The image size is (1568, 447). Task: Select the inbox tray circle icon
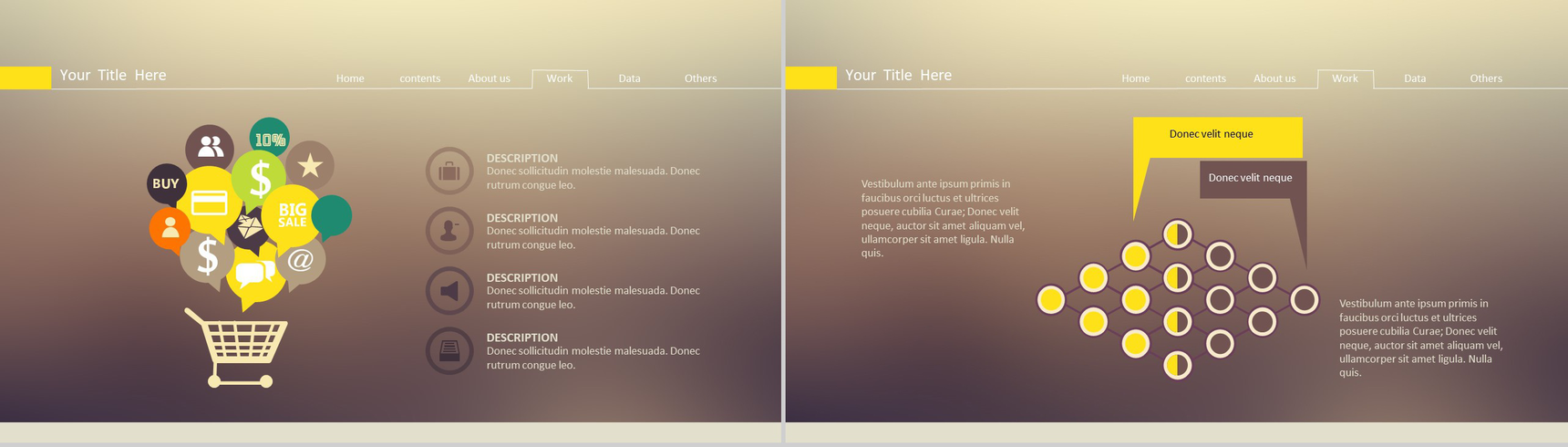click(x=449, y=351)
